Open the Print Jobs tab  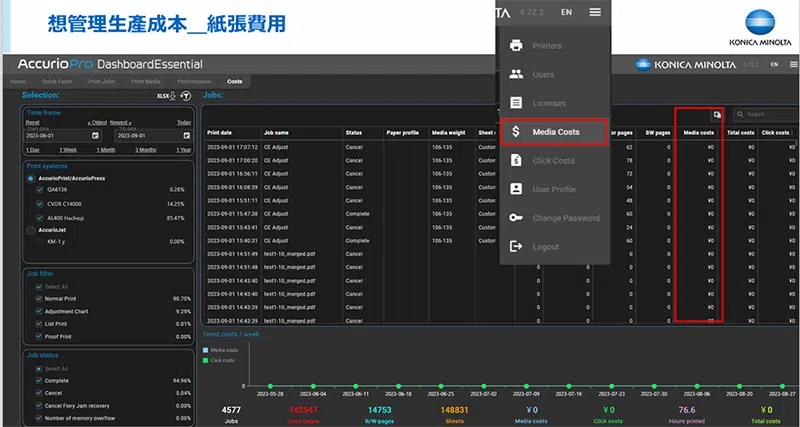(x=102, y=82)
